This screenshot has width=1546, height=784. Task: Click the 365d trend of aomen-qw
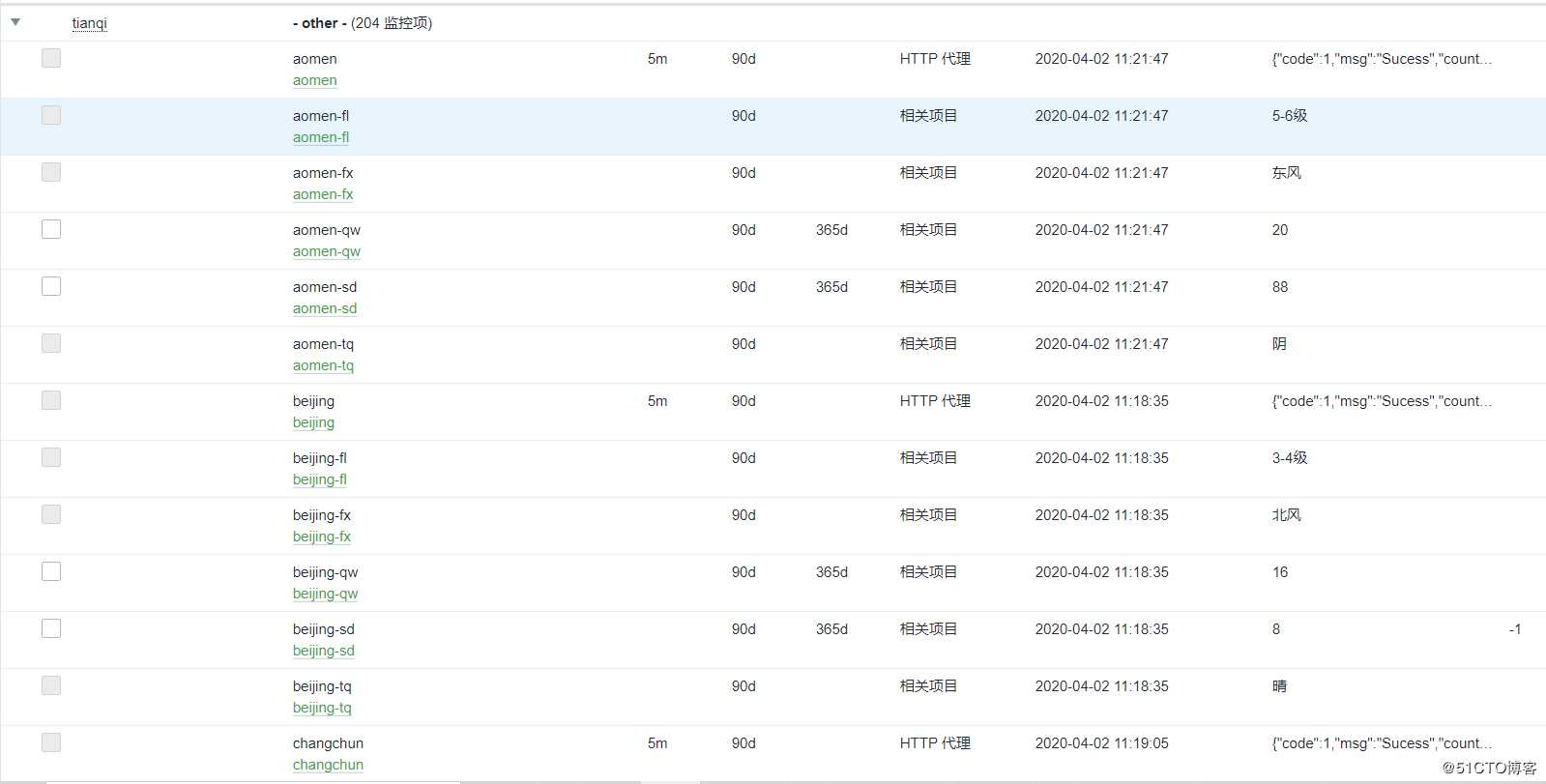click(831, 230)
